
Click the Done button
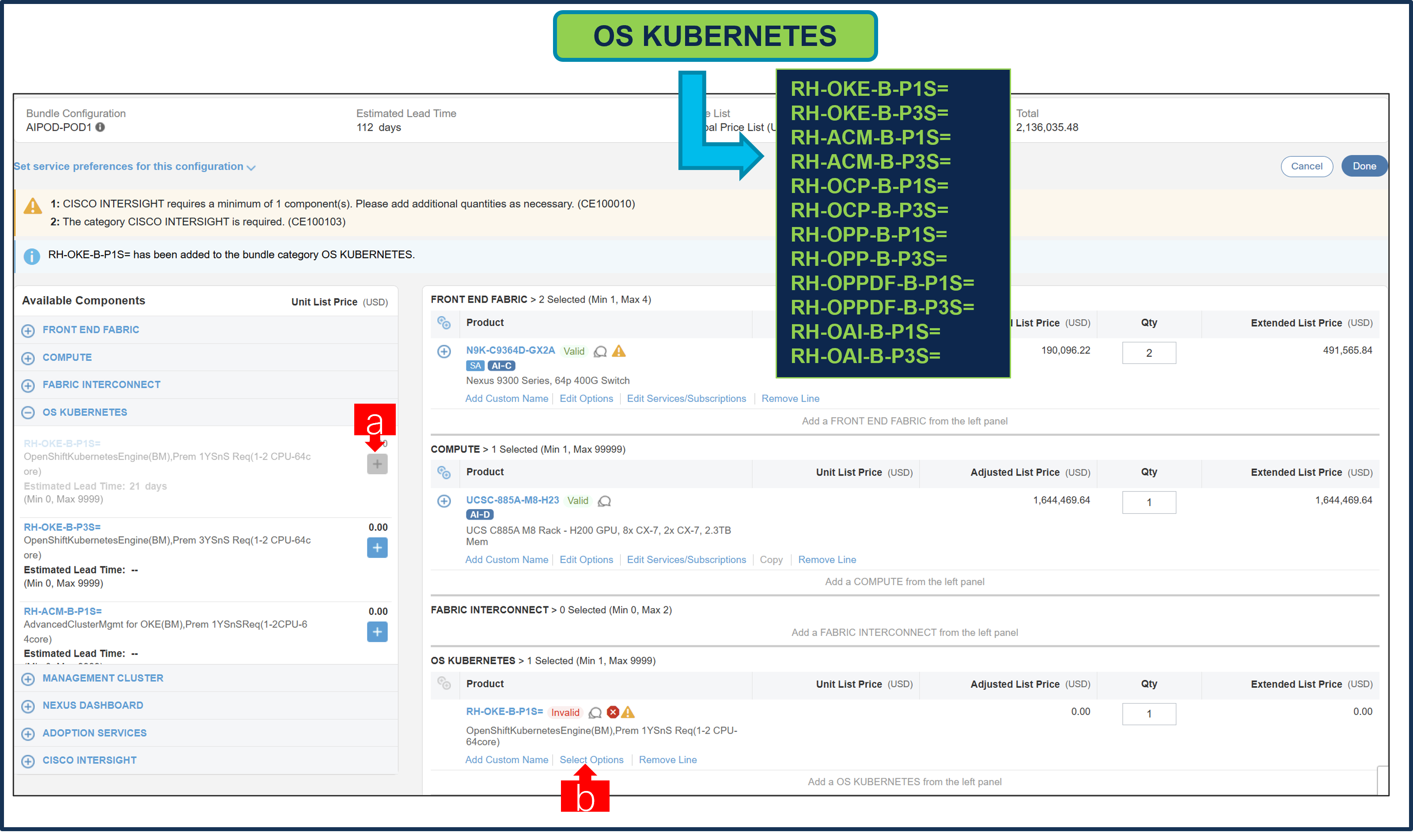[1364, 166]
